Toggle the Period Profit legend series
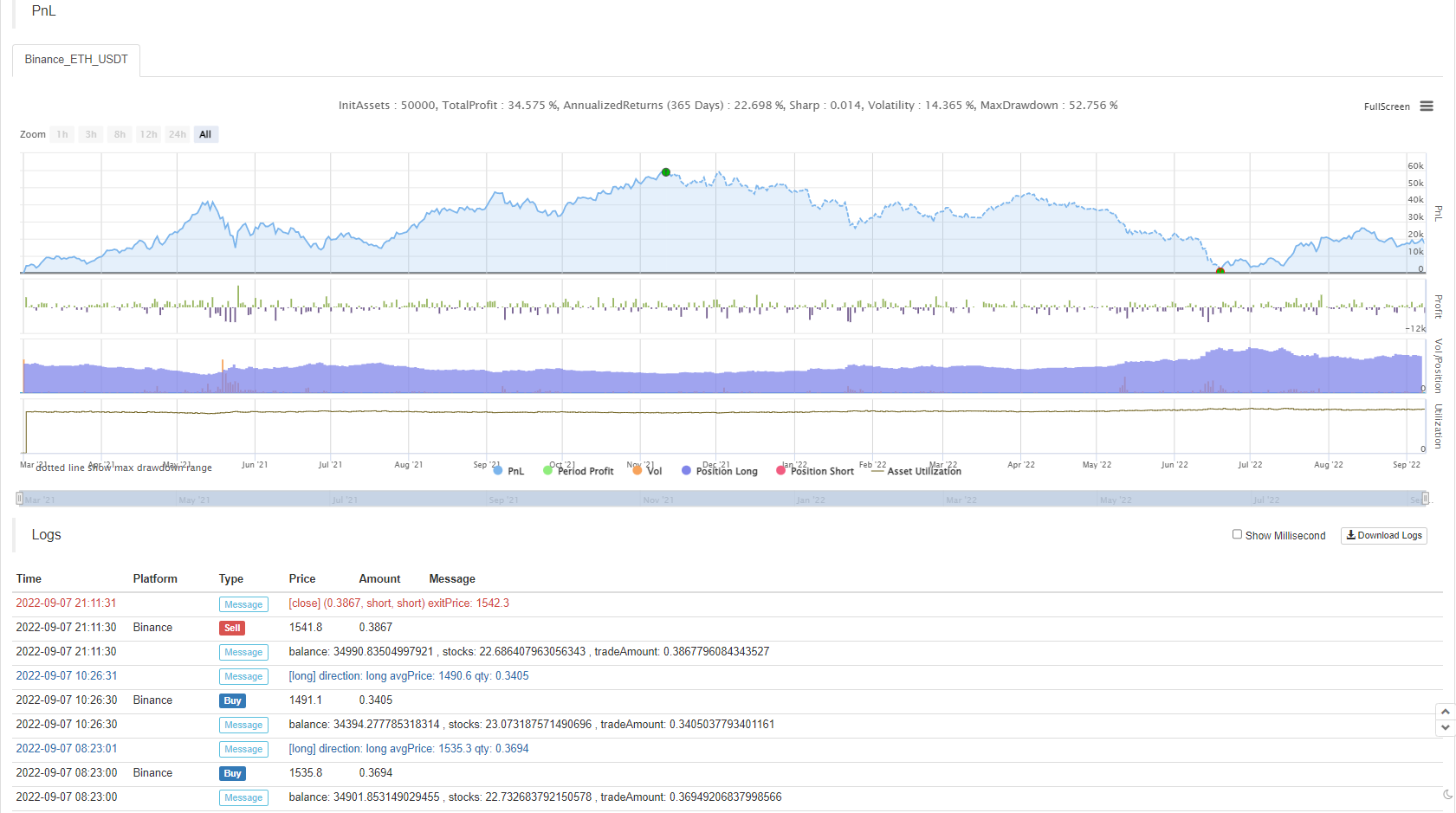Image resolution: width=1456 pixels, height=813 pixels. pos(579,471)
